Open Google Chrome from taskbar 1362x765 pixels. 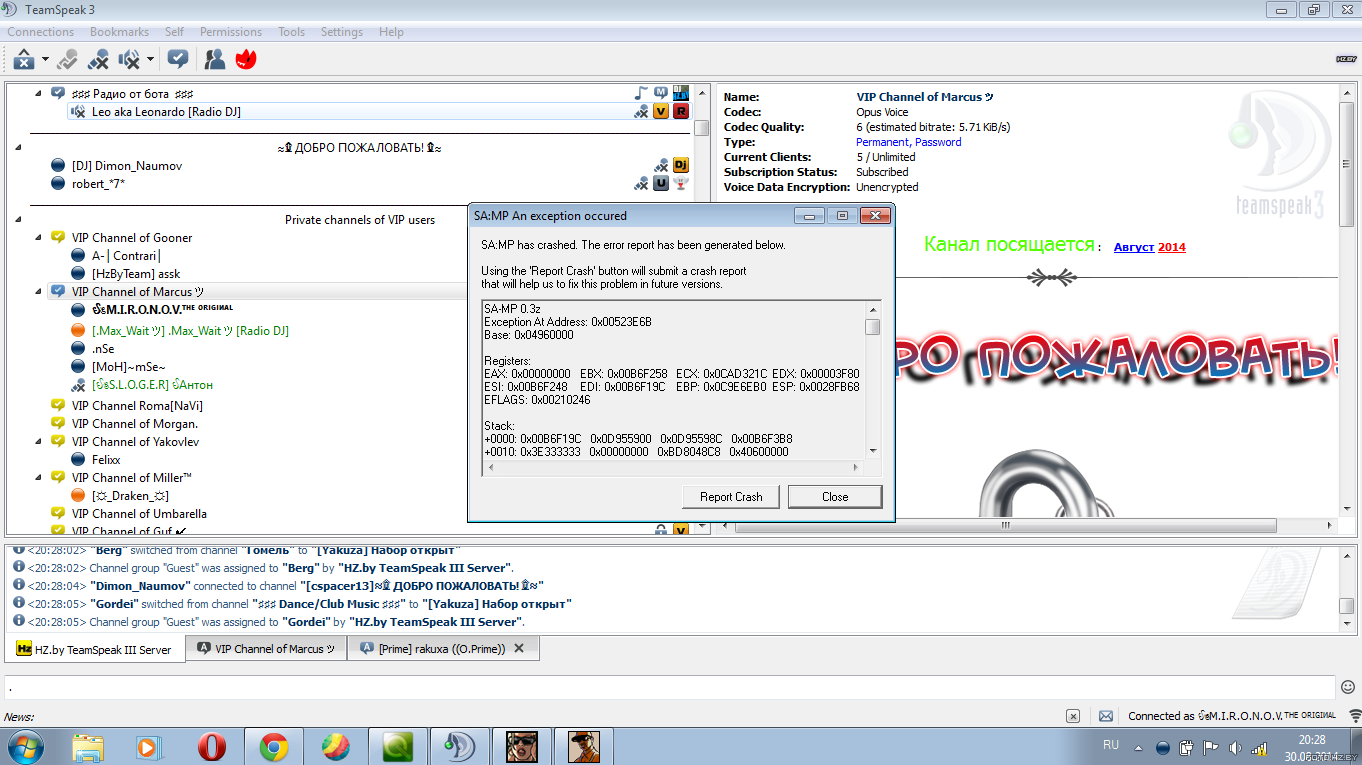tap(273, 746)
